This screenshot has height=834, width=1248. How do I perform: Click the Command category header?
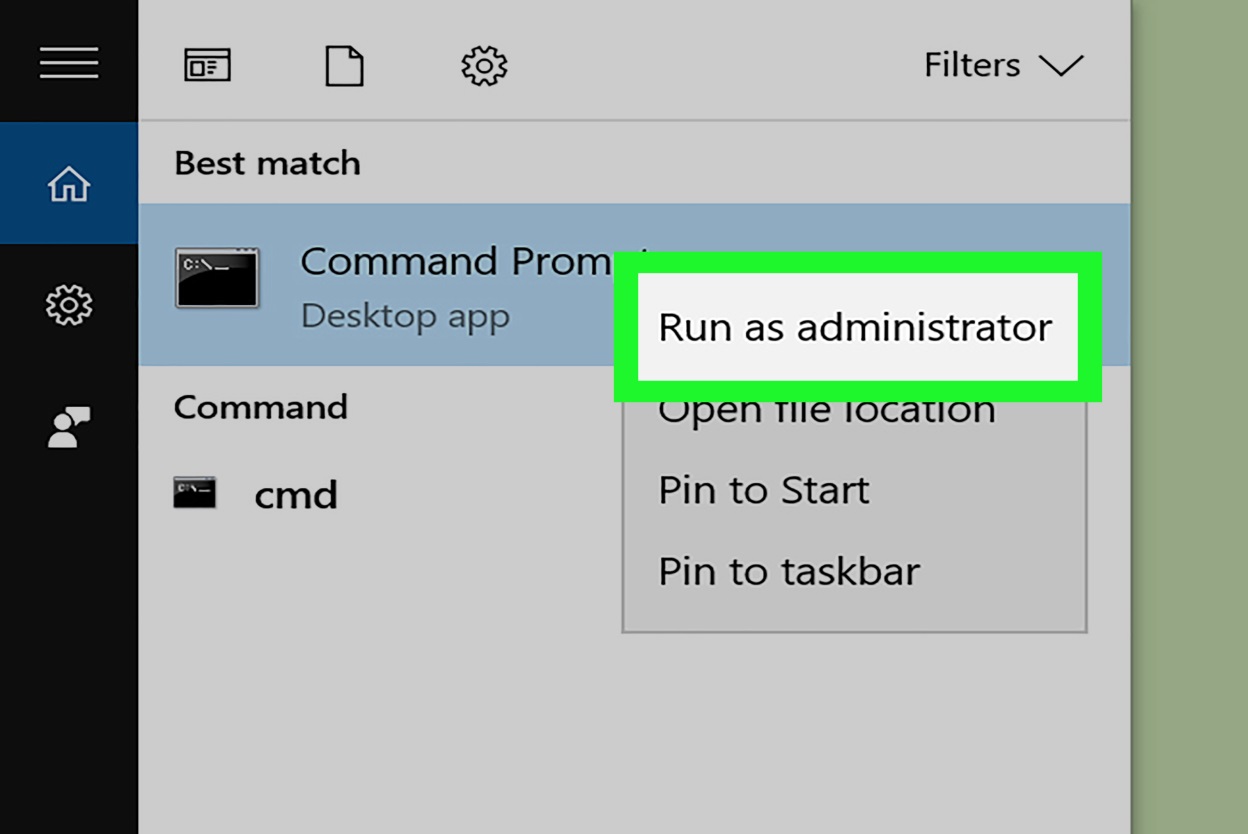261,407
